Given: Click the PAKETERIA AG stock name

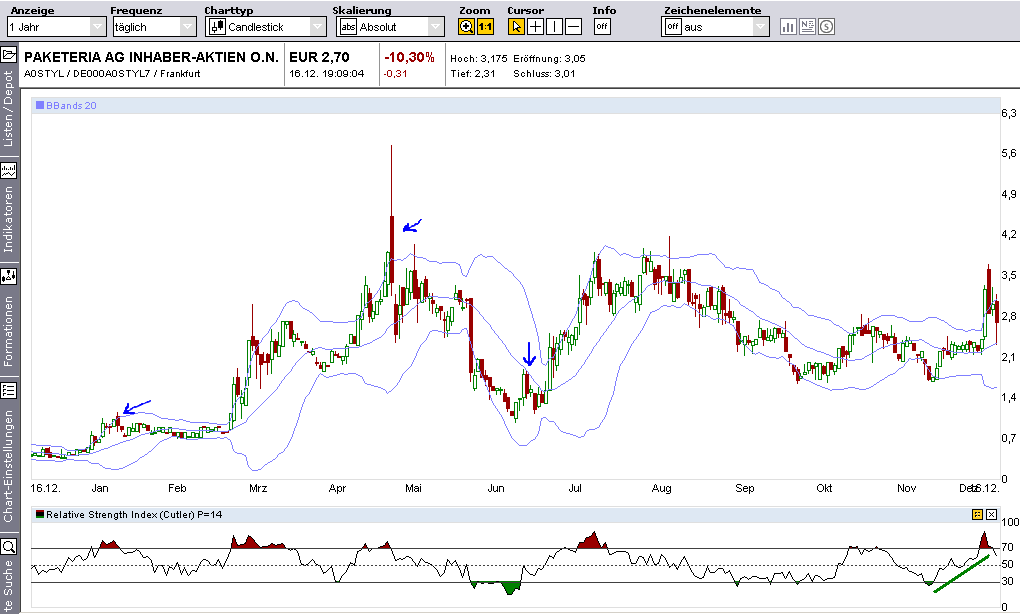Looking at the screenshot, I should pyautogui.click(x=152, y=57).
